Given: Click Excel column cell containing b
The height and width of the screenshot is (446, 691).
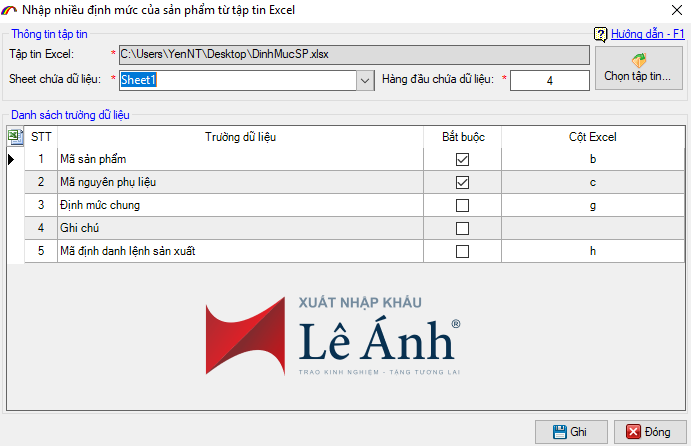Looking at the screenshot, I should [593, 159].
